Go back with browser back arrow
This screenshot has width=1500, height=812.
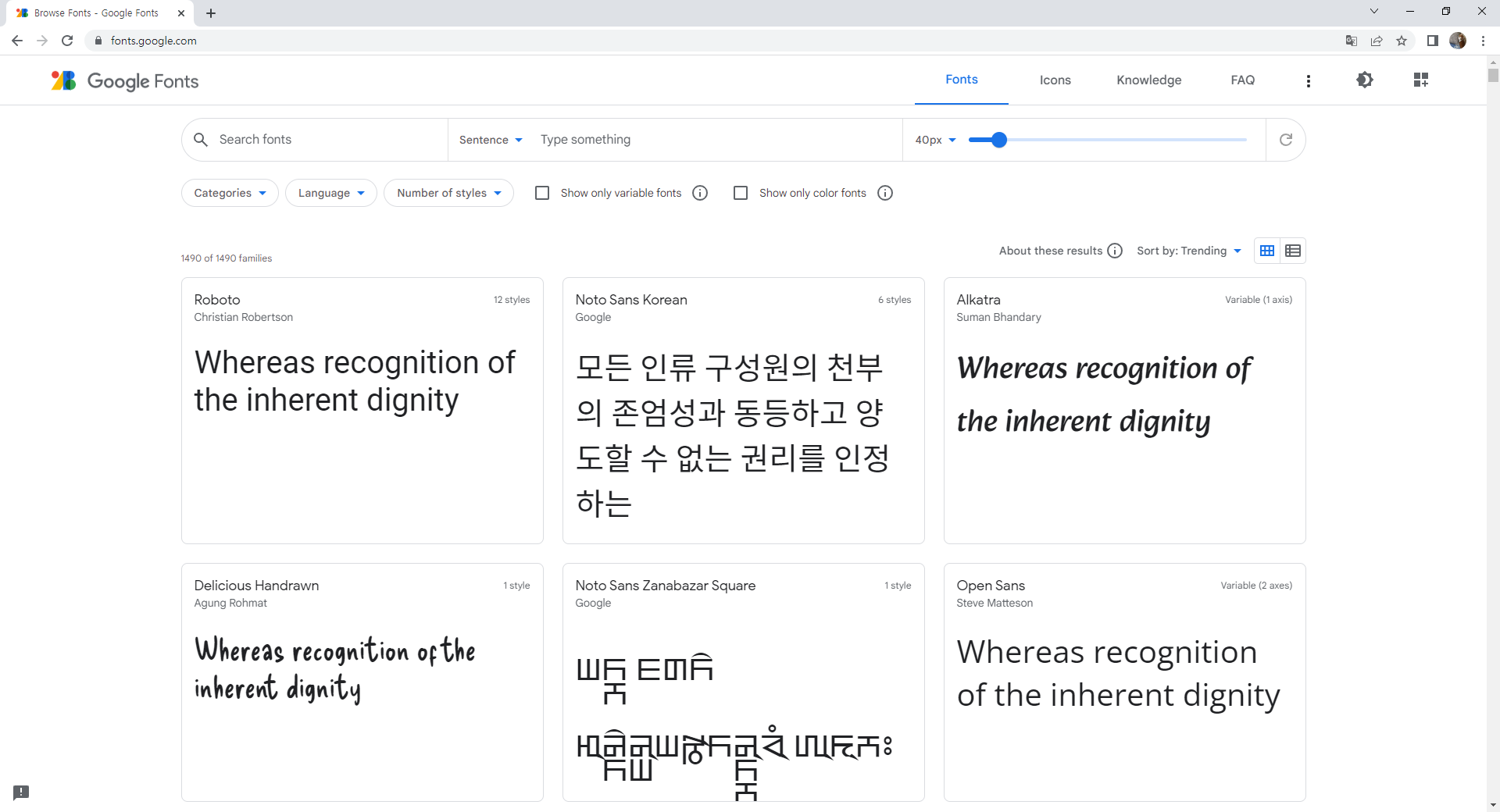[x=17, y=41]
